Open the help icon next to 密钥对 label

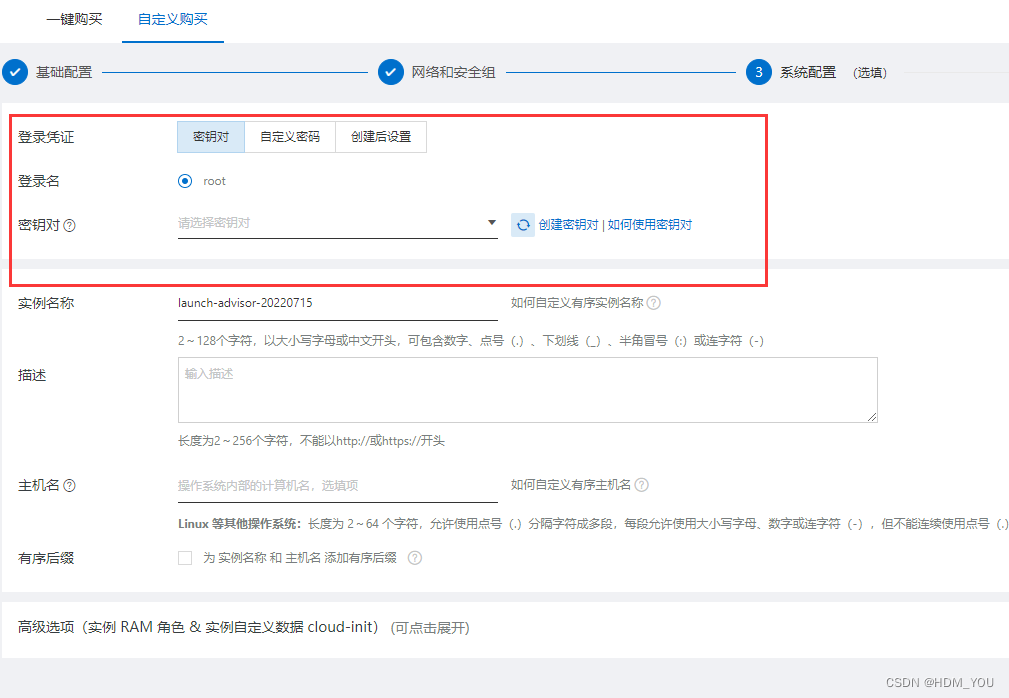coord(68,225)
